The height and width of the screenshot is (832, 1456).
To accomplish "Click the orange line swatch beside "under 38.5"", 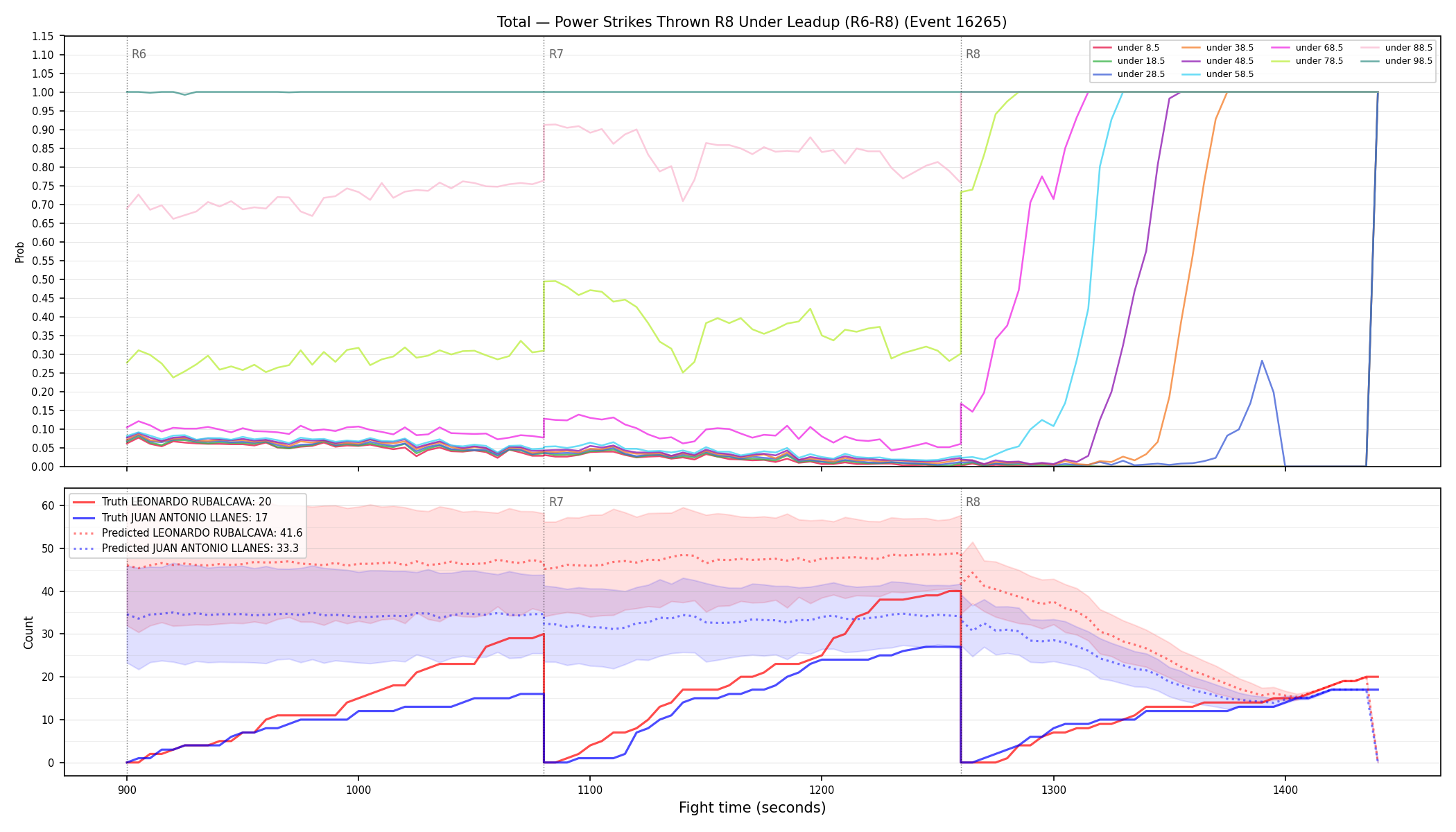I will pyautogui.click(x=1191, y=48).
